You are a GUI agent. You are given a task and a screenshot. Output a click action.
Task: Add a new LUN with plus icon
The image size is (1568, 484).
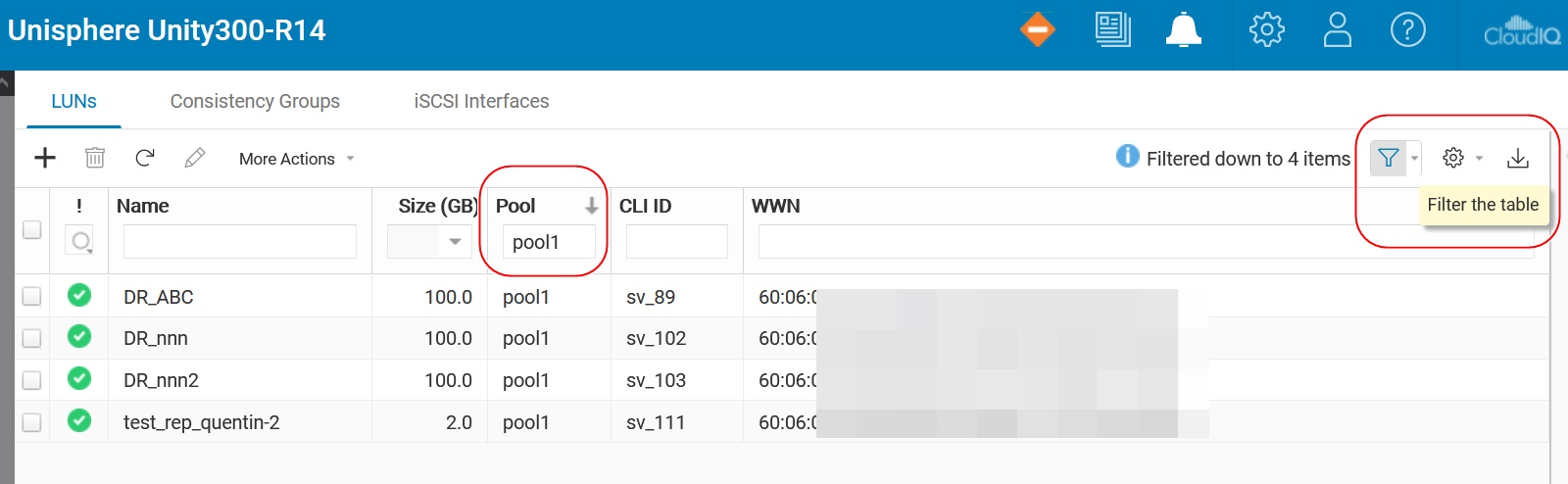point(45,158)
